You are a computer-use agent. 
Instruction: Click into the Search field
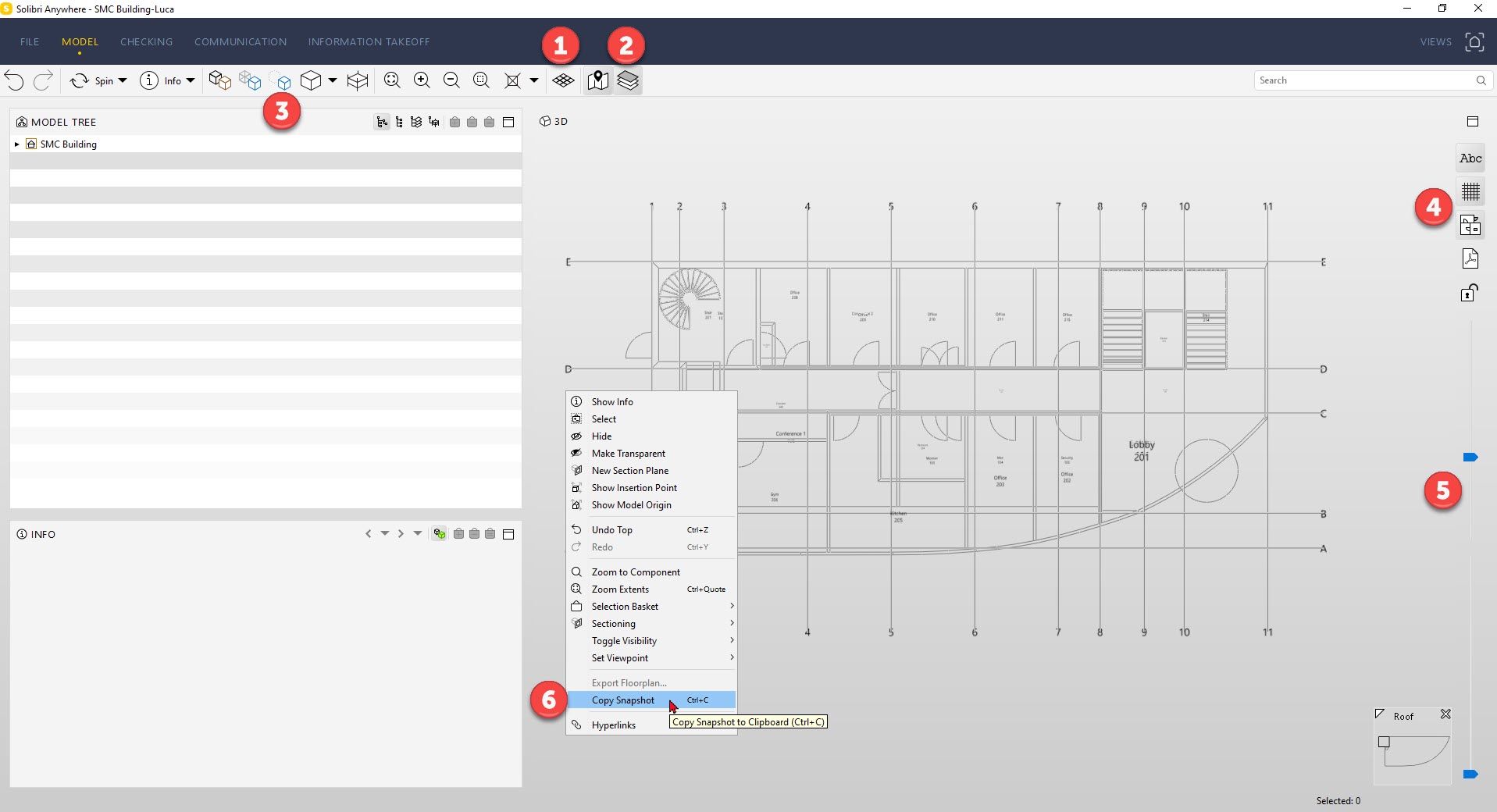coord(1373,80)
